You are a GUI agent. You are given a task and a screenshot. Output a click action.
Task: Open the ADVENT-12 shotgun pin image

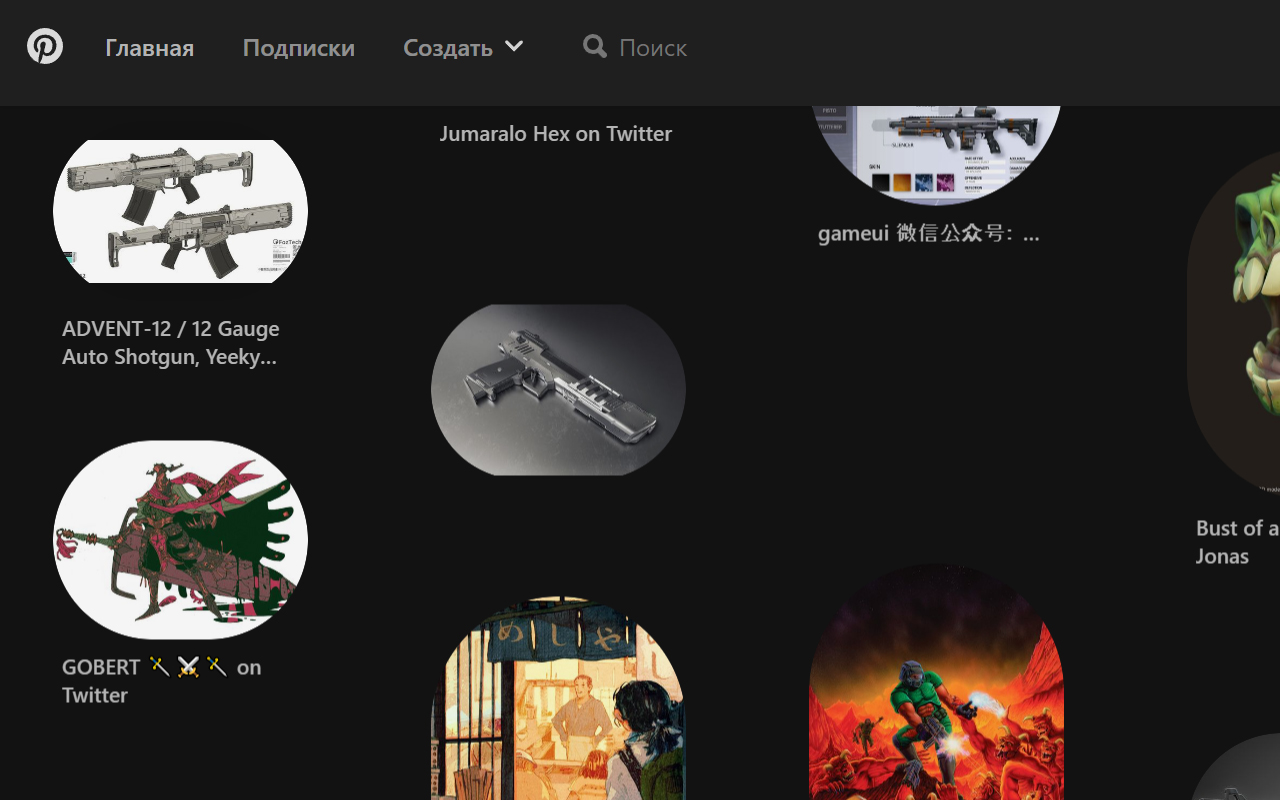point(180,211)
